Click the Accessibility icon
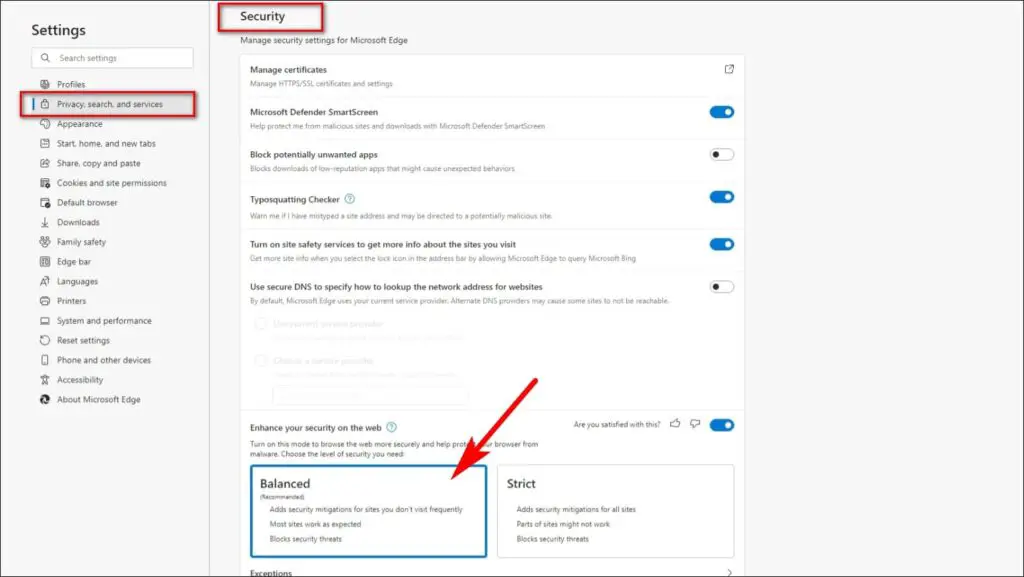Screen dimensions: 1024x577 coord(45,380)
